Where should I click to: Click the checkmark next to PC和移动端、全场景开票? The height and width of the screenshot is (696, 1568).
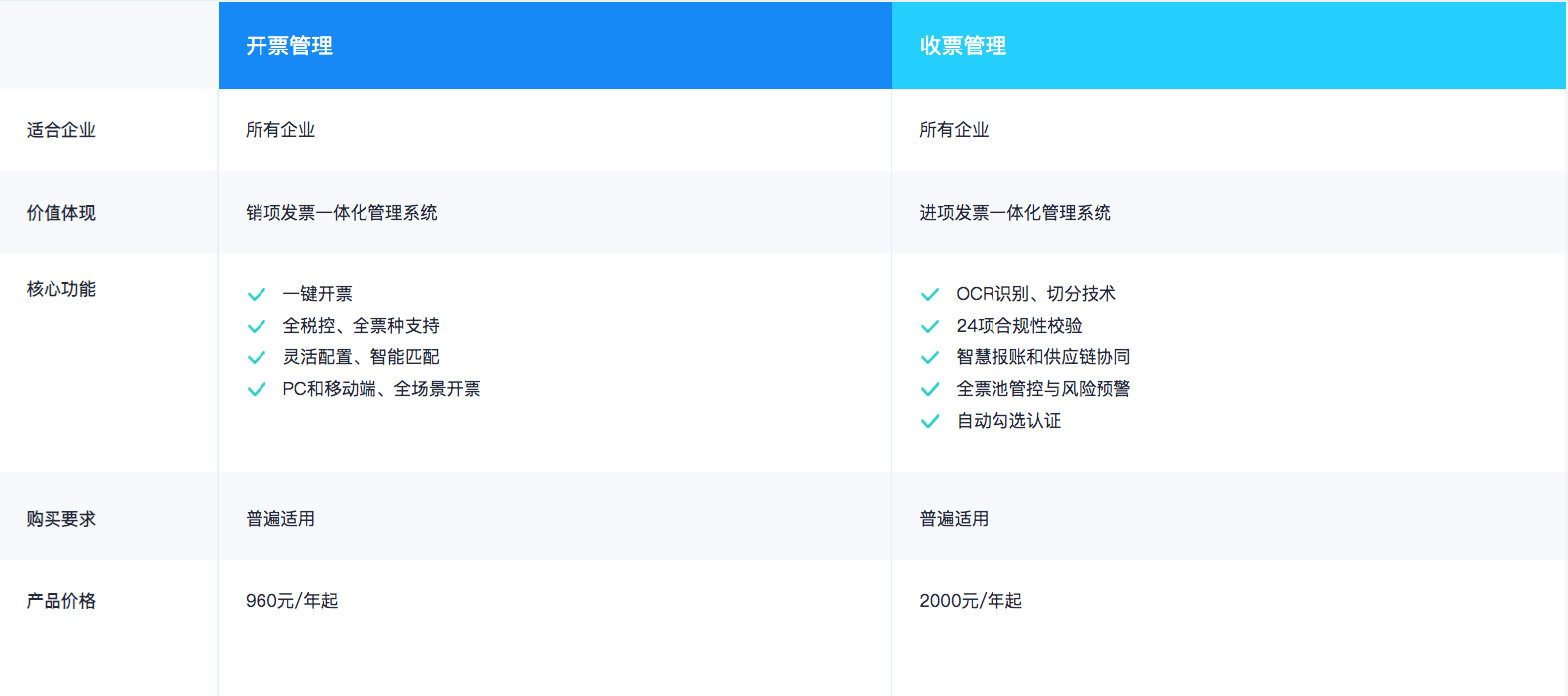257,389
